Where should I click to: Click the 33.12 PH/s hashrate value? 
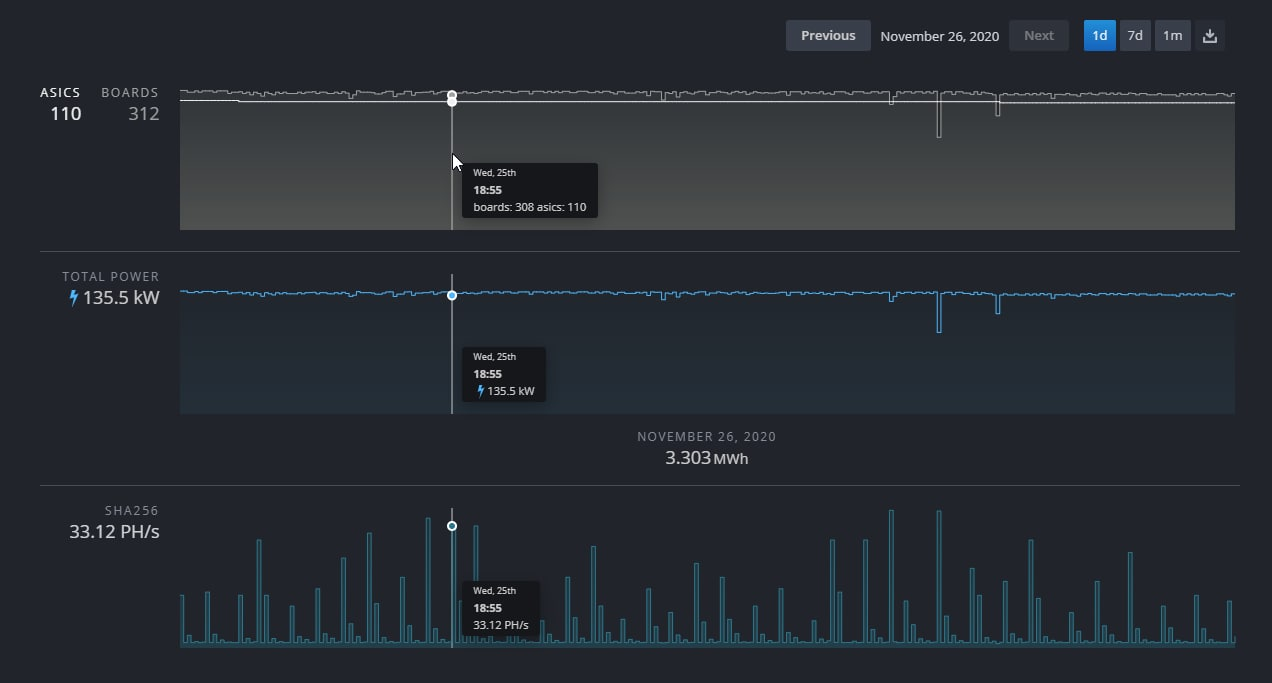pyautogui.click(x=114, y=532)
